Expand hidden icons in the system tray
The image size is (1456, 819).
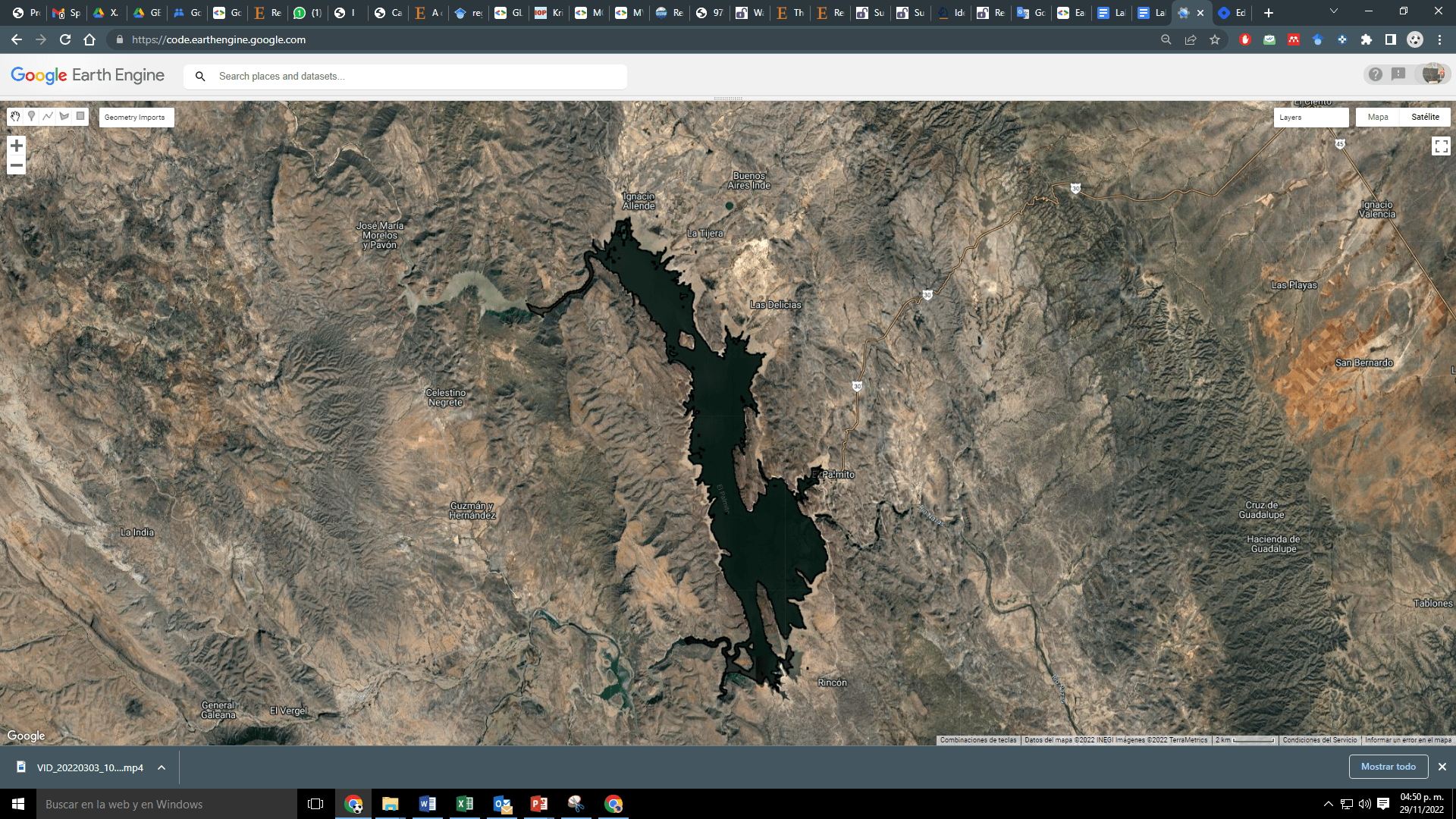(x=1329, y=804)
